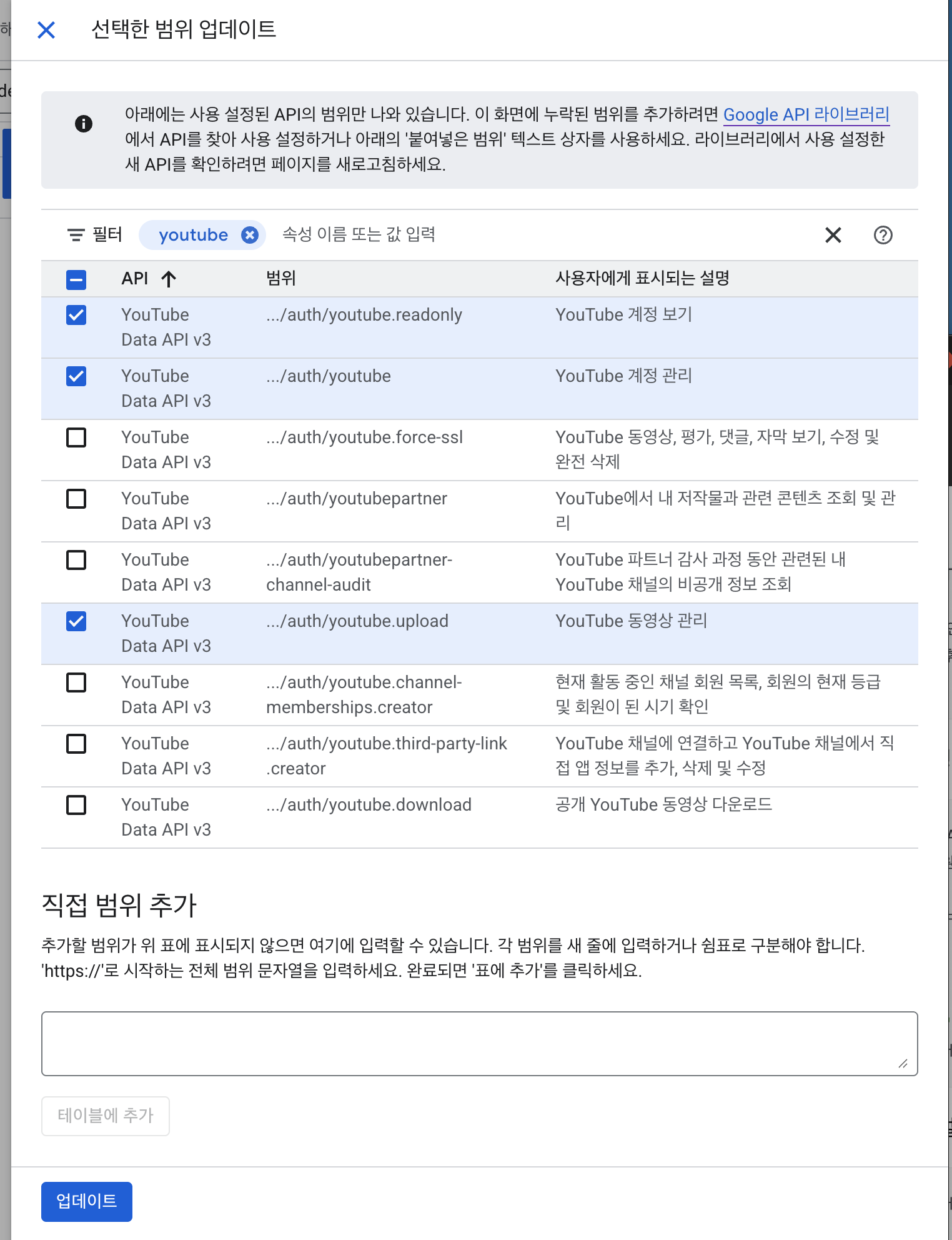The height and width of the screenshot is (1240, 952).
Task: Clear all filters with the X icon
Action: tap(833, 235)
